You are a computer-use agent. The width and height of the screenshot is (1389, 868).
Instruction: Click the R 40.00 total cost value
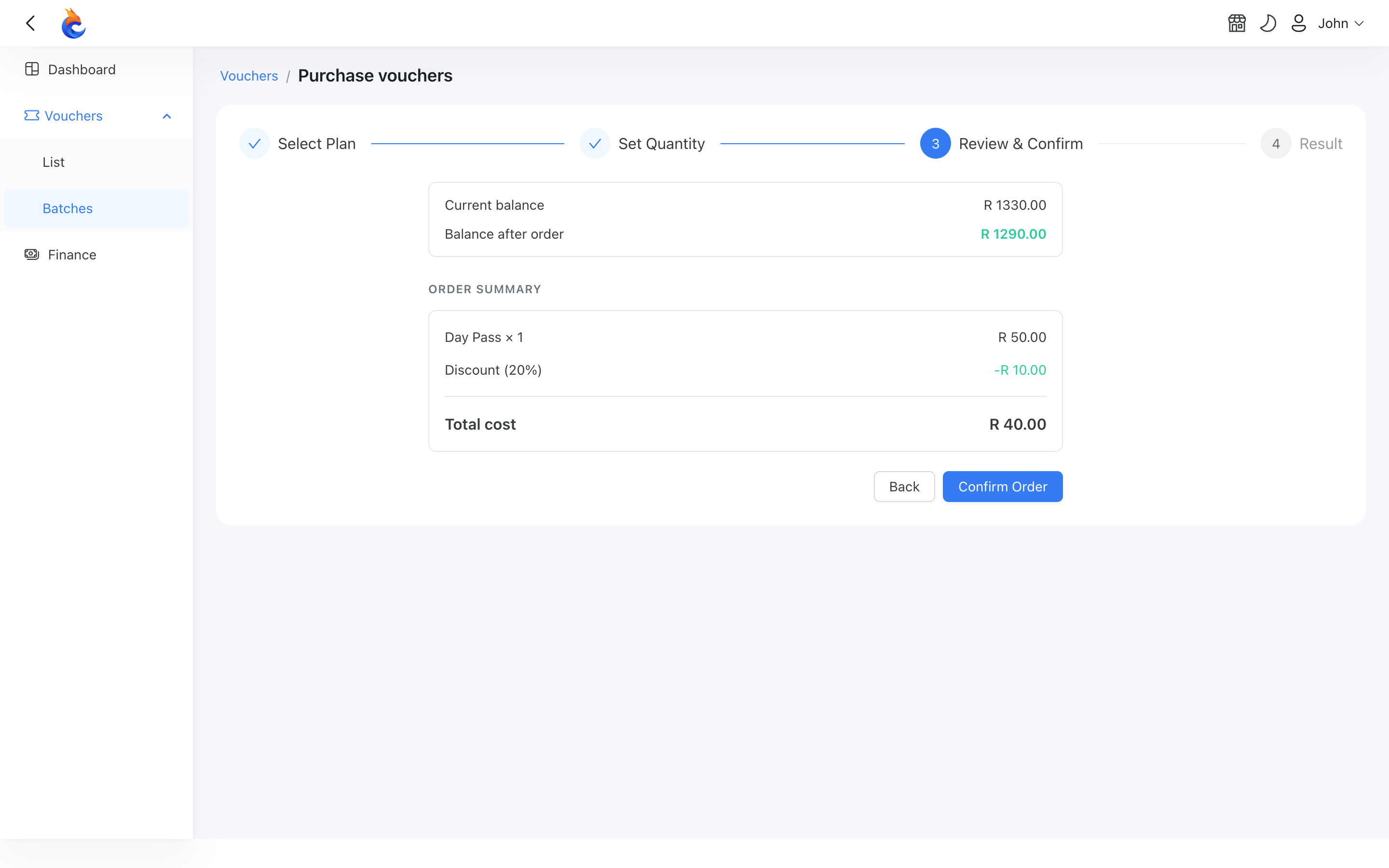coord(1018,424)
